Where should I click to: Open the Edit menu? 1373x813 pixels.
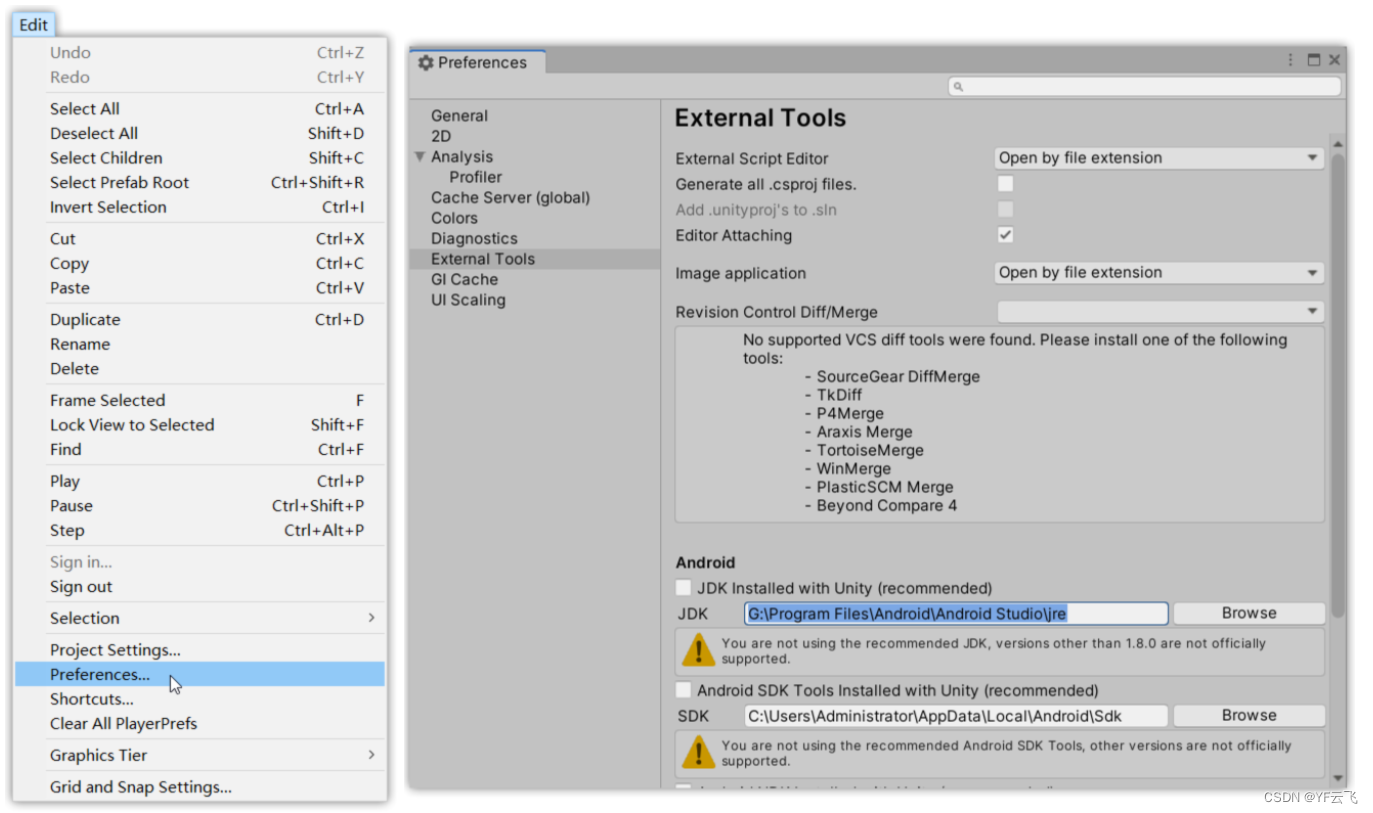[33, 25]
